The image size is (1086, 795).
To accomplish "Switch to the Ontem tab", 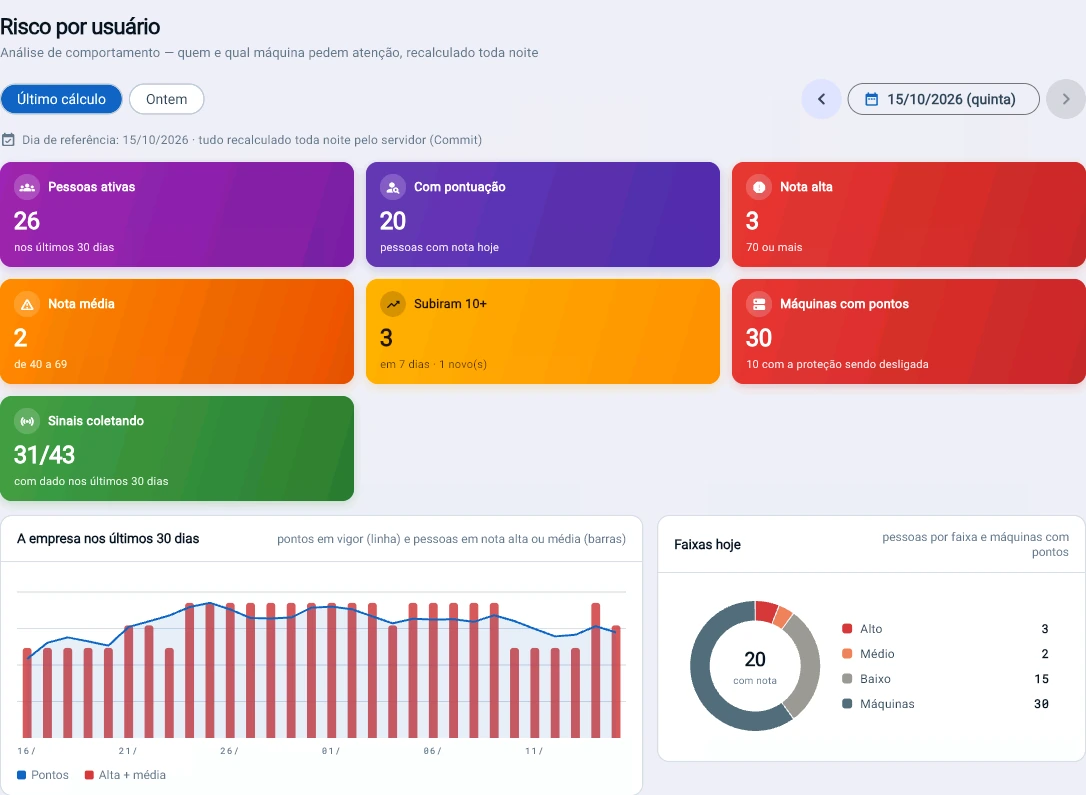I will [166, 99].
